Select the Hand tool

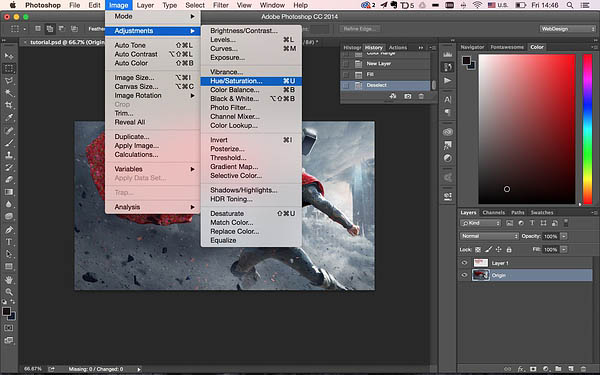(x=9, y=280)
